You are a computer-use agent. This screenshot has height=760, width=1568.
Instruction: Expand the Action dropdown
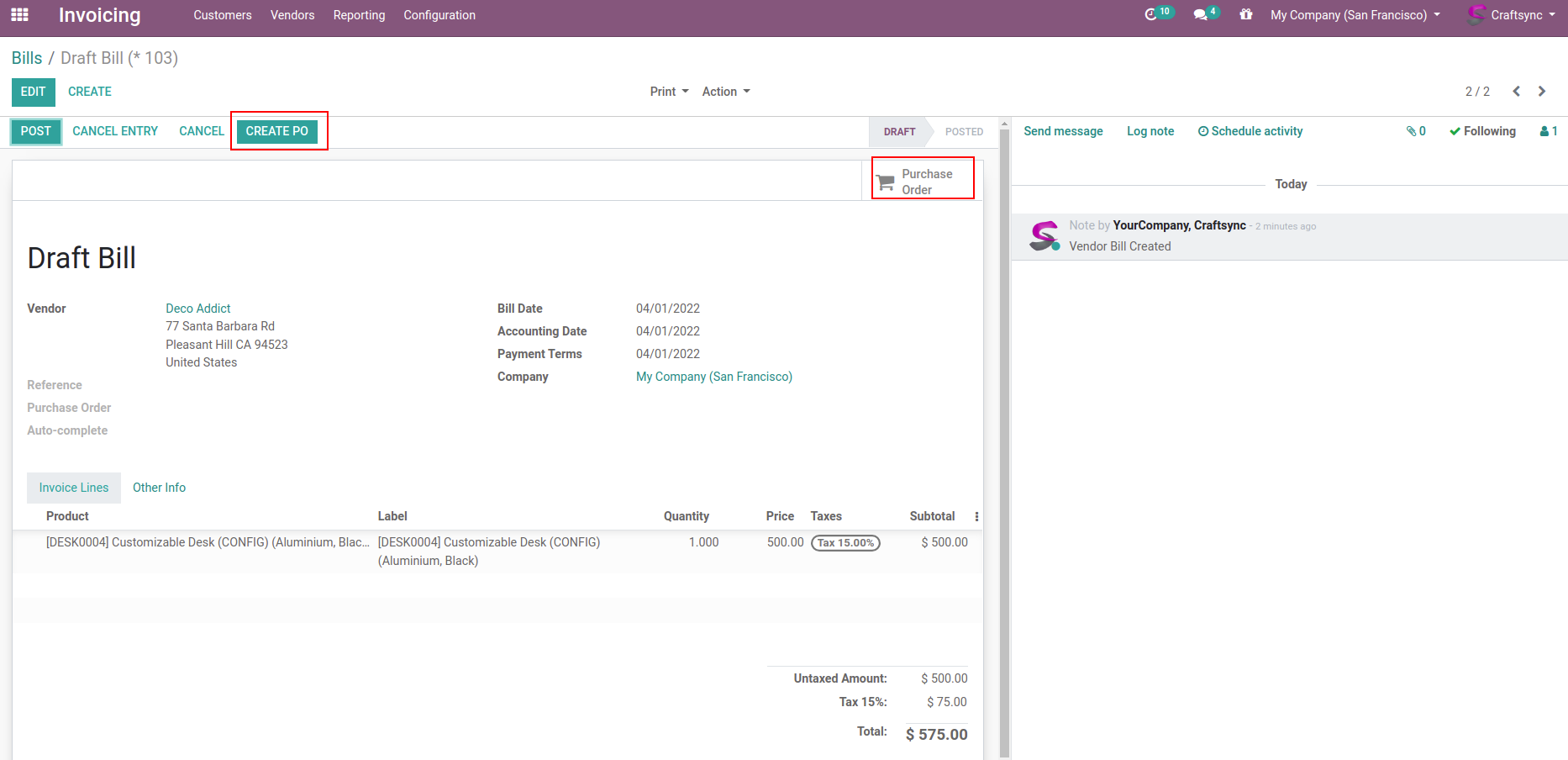pyautogui.click(x=726, y=92)
